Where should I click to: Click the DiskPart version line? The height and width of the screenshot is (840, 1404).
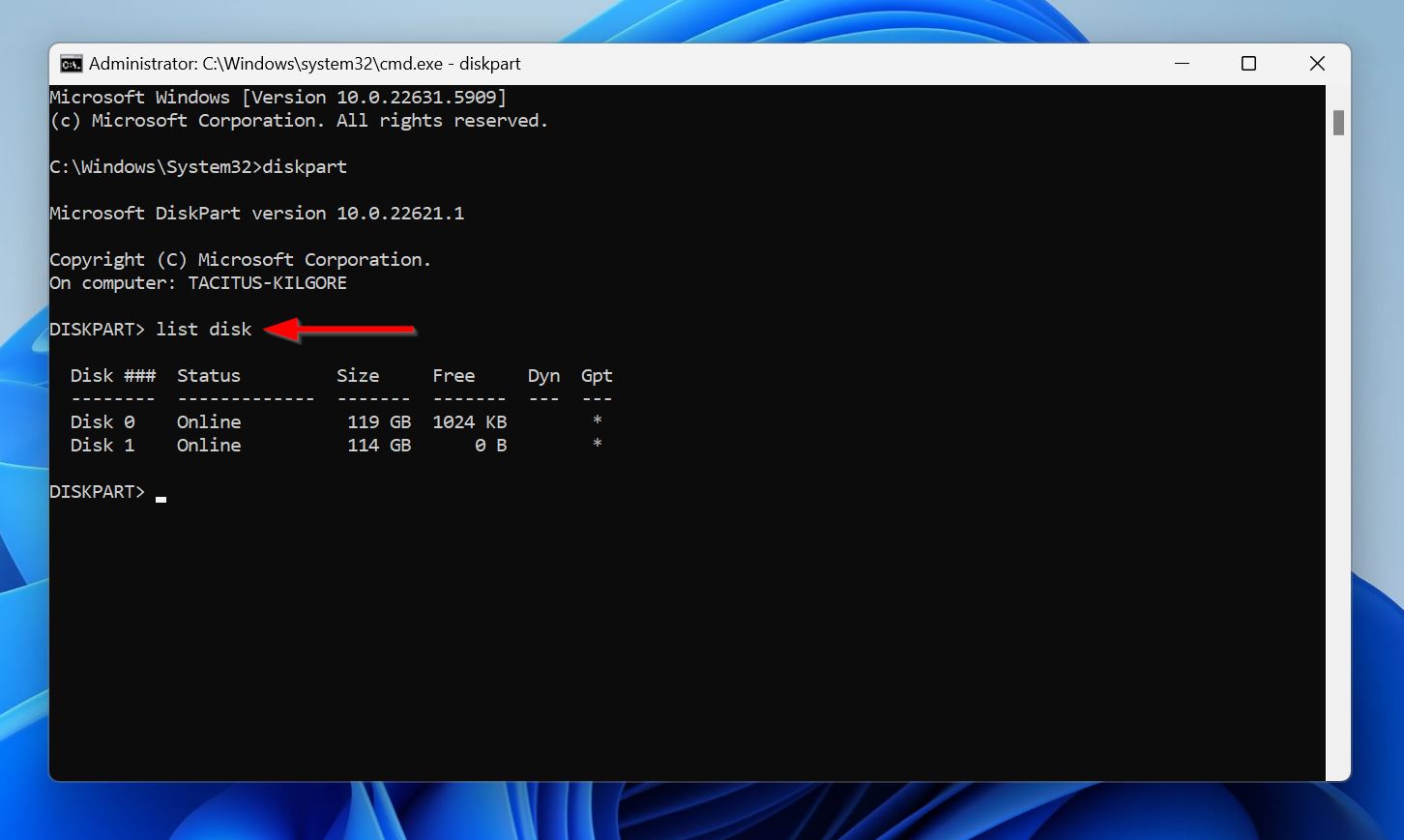click(x=256, y=213)
